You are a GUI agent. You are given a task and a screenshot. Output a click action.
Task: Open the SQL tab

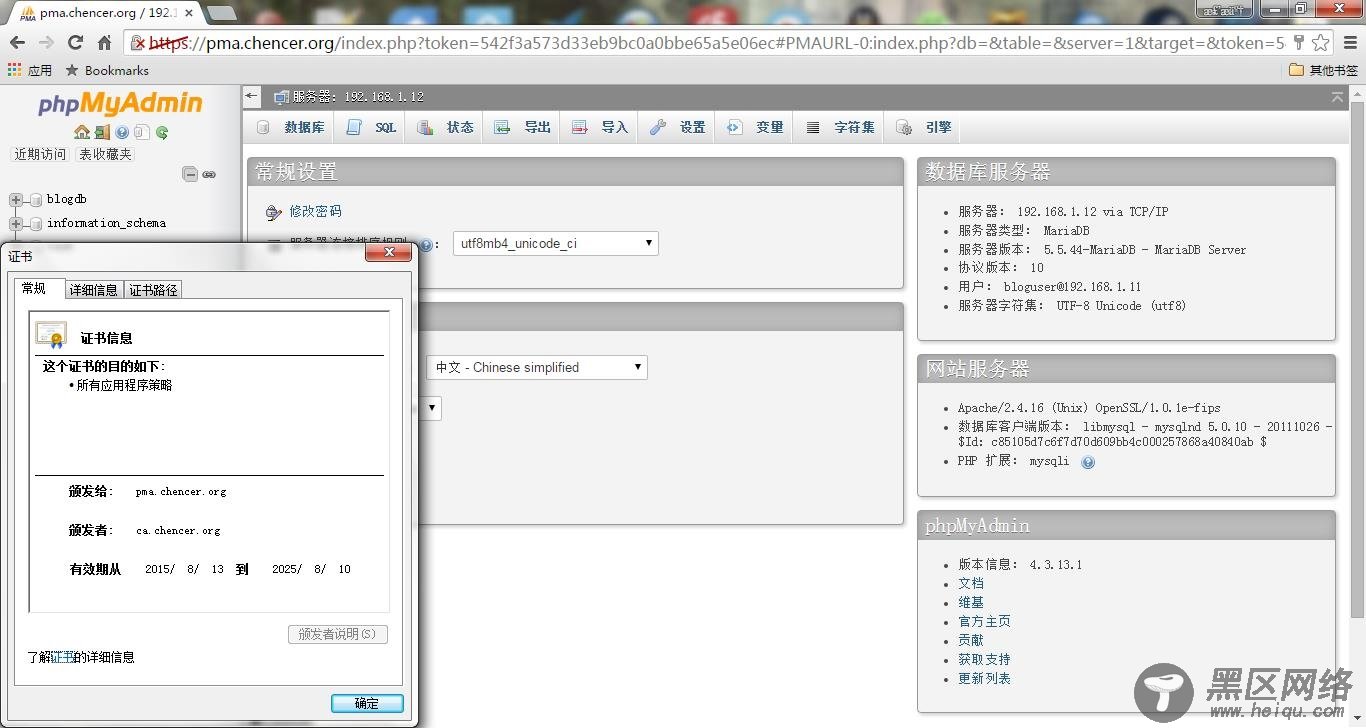point(372,127)
